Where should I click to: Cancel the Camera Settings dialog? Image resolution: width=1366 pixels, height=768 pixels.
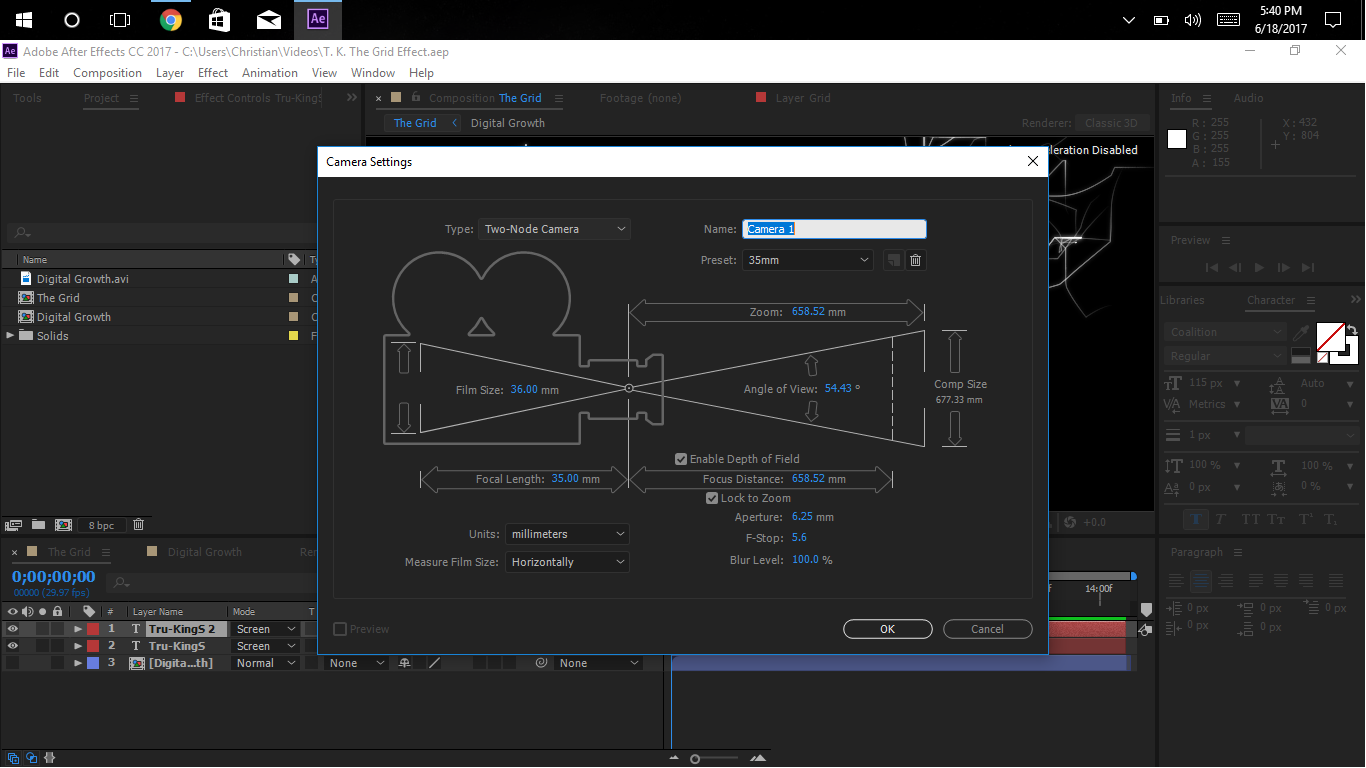pos(987,629)
